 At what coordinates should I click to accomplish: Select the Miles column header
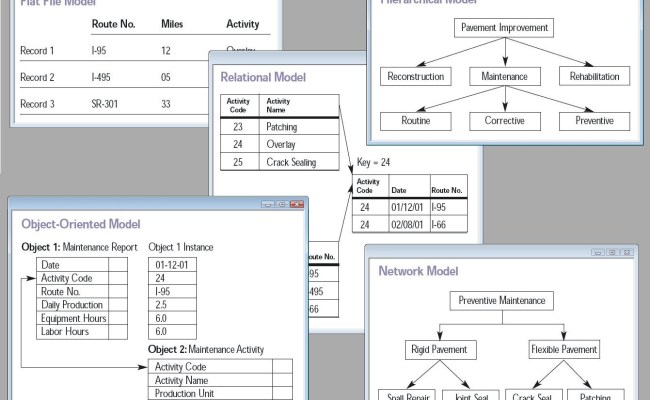[x=172, y=24]
